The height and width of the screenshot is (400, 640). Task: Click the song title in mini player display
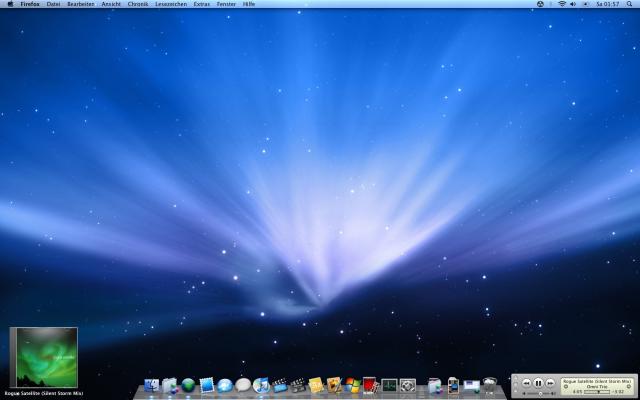click(598, 381)
